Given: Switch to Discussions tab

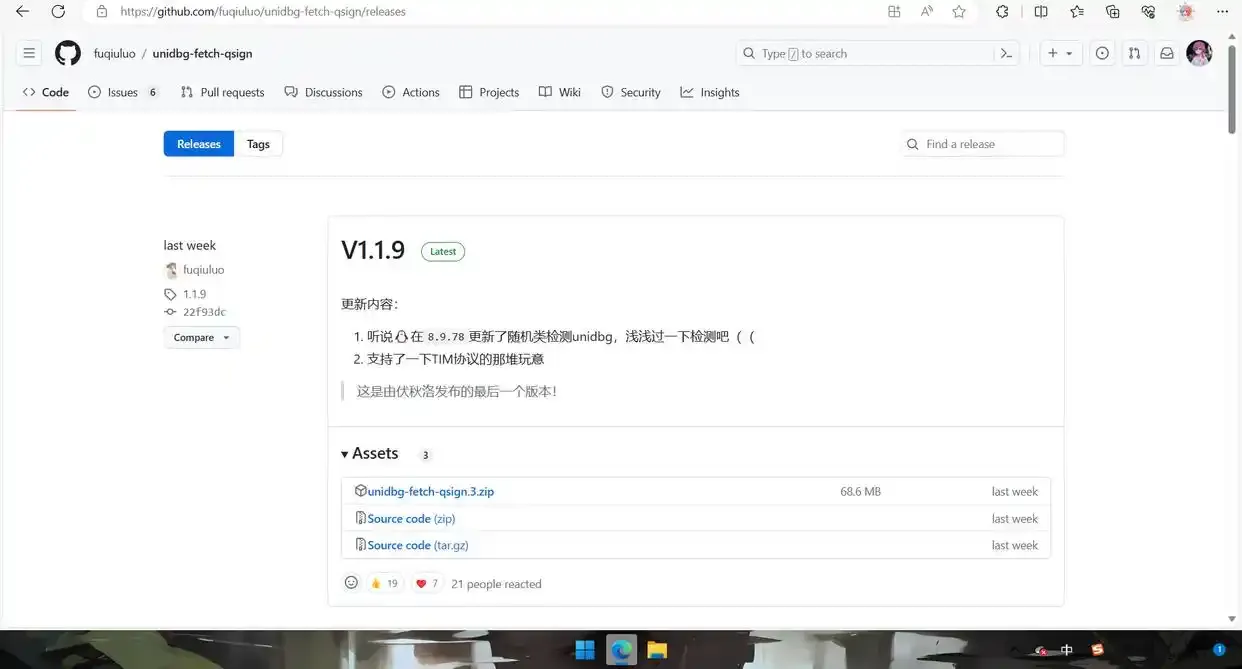Looking at the screenshot, I should pos(323,92).
